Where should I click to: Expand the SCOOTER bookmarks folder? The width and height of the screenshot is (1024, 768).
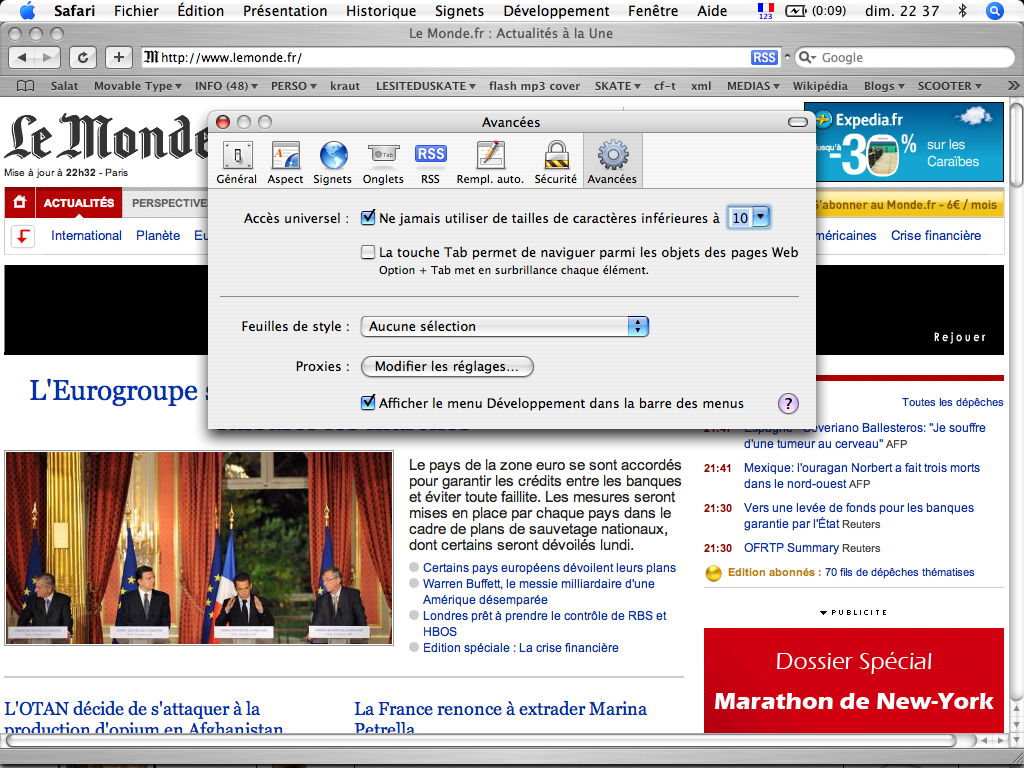pos(950,86)
